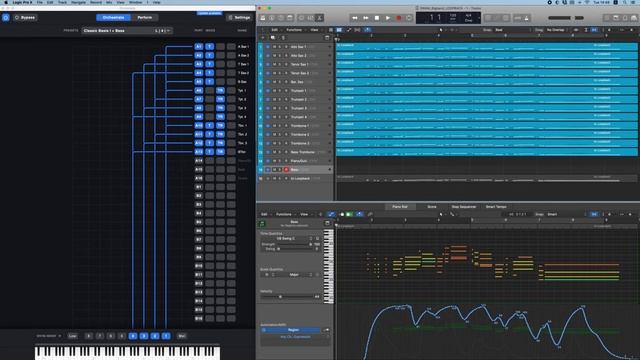Switch to the Perform tab

coord(144,18)
